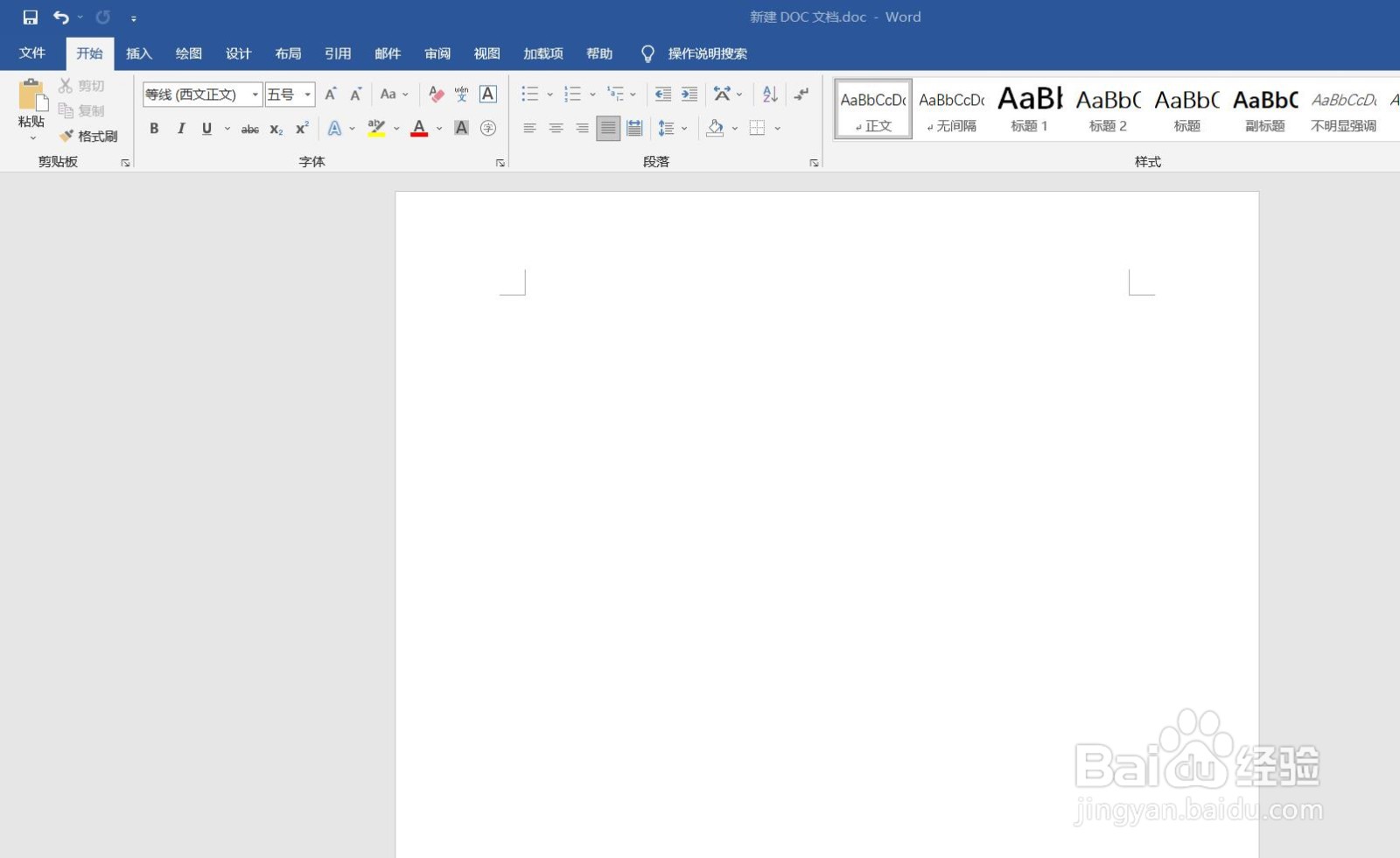Open Asian layout (中文版式) menu
Image resolution: width=1400 pixels, height=858 pixels.
click(727, 95)
